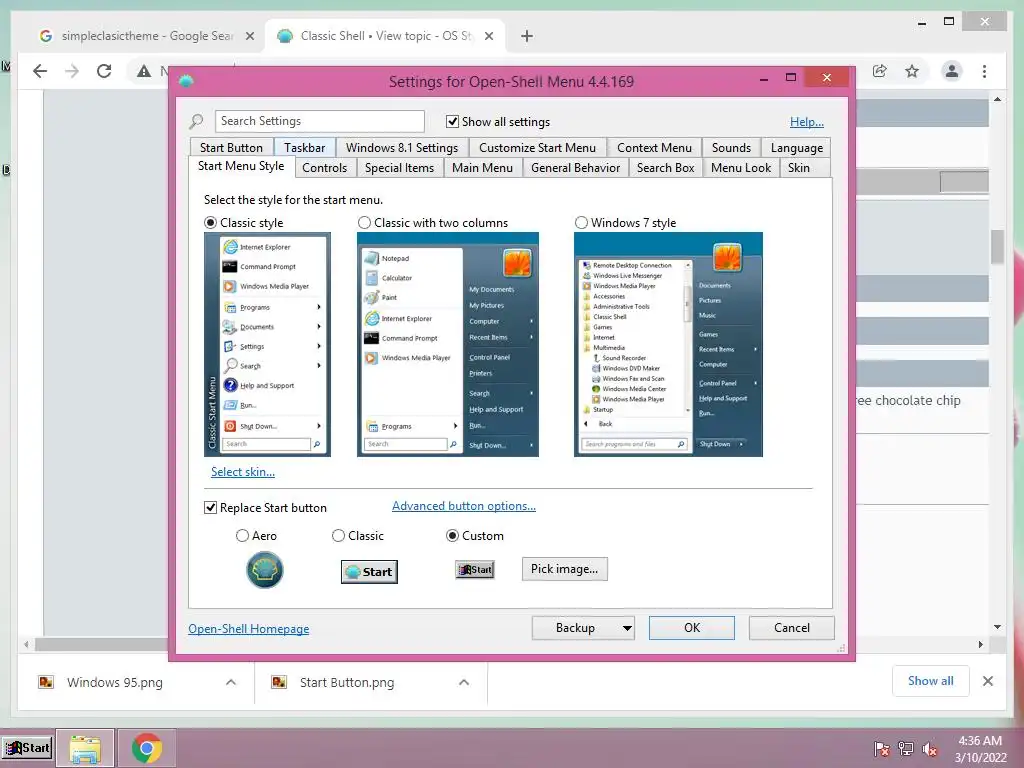The width and height of the screenshot is (1024, 768).
Task: Click Windows 95.png download file icon
Action: [46, 682]
